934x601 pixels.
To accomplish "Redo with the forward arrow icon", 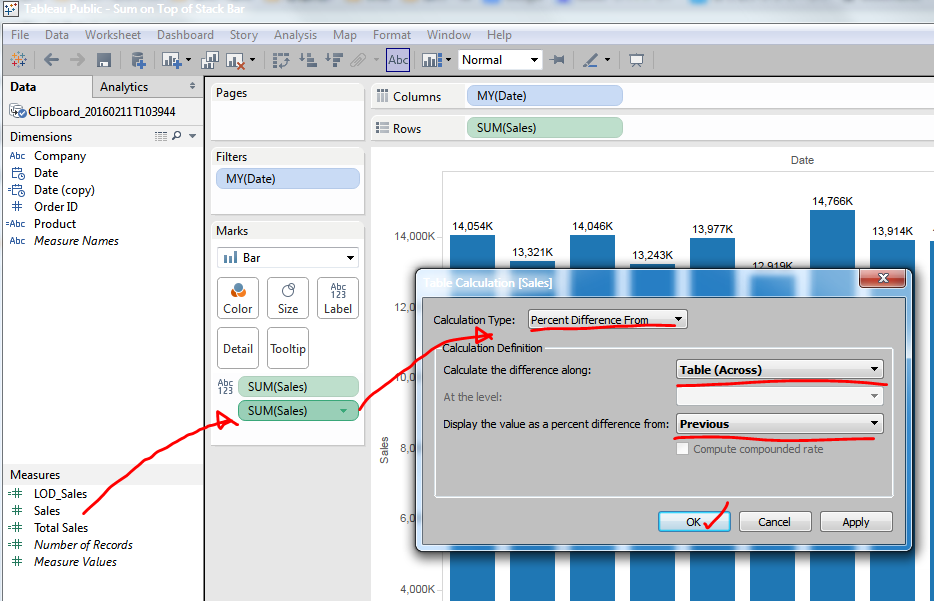I will (77, 60).
